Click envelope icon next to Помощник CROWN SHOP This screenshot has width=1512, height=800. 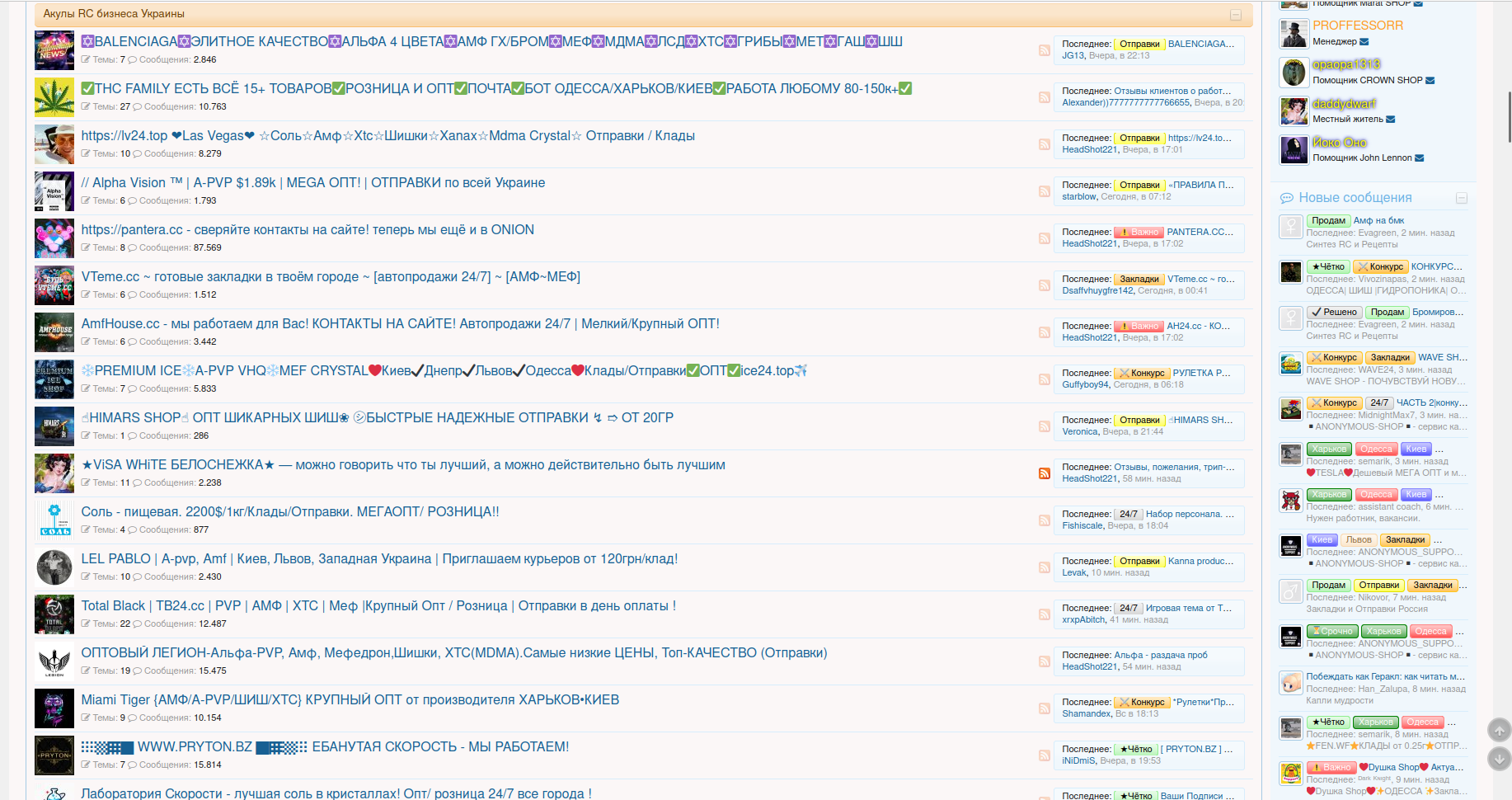[1430, 81]
